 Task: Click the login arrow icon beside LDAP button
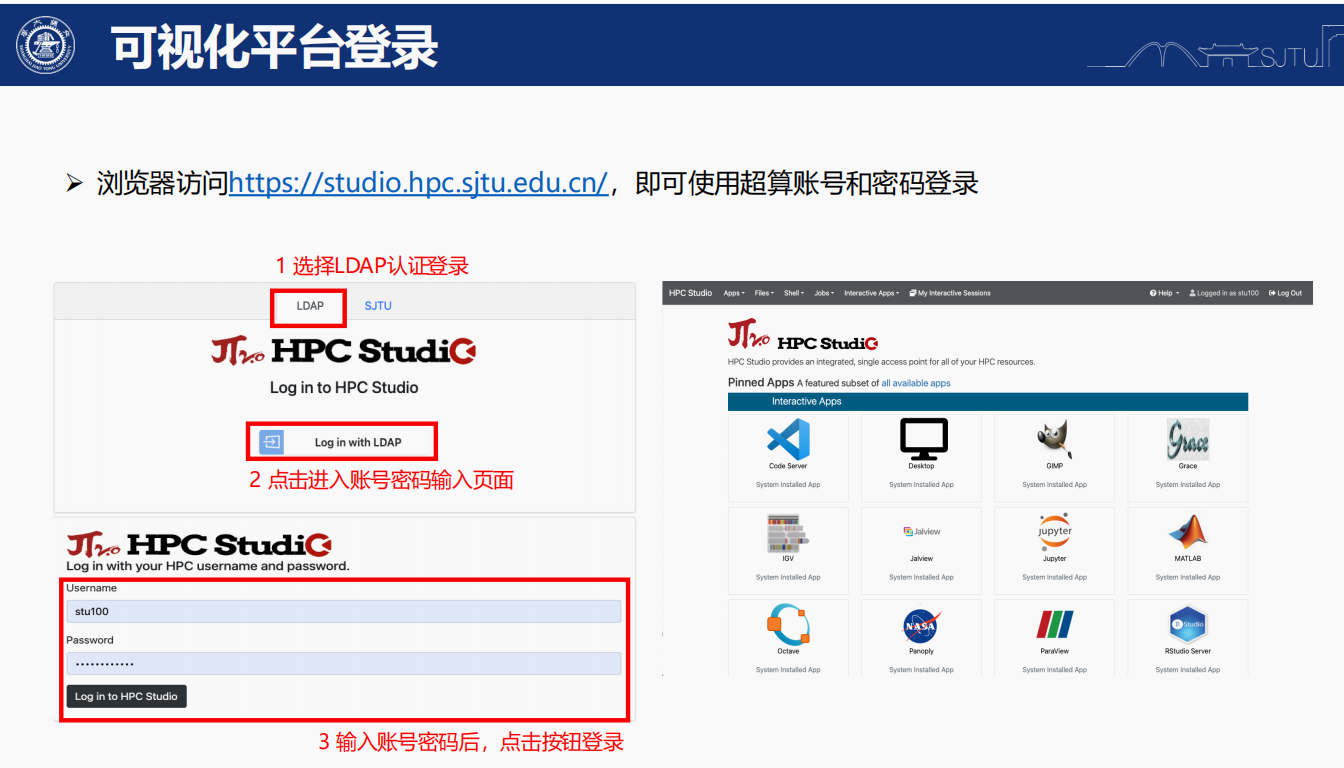[271, 442]
